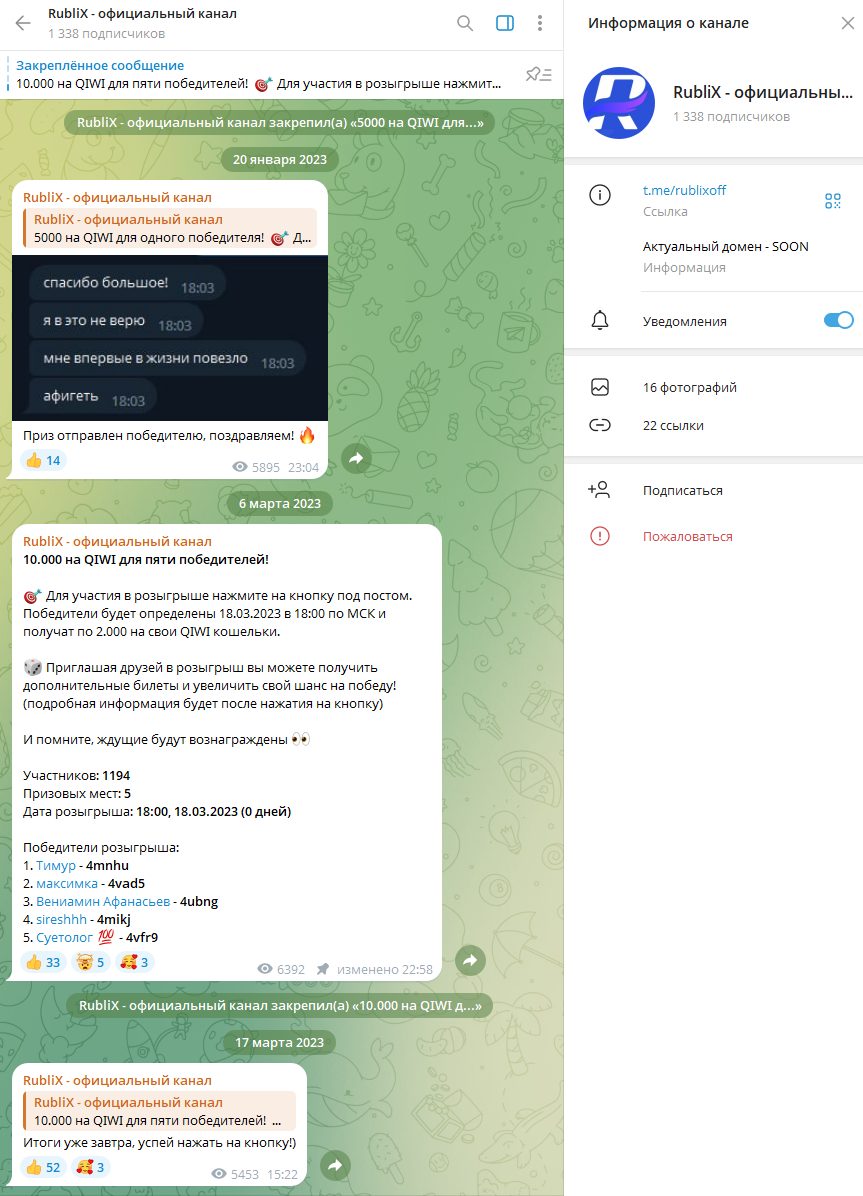Report the channel via Пожаловаться
Screen dimensions: 863x1196
click(713, 536)
